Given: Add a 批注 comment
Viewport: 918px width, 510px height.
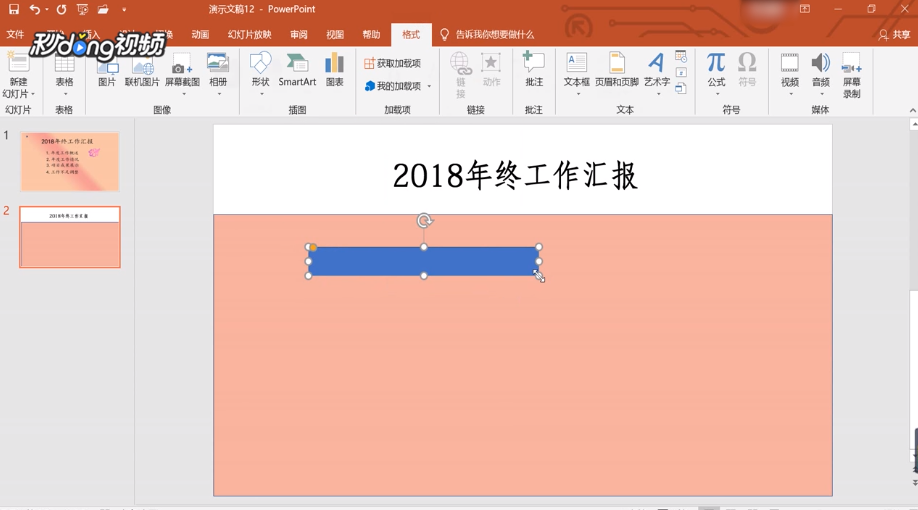Looking at the screenshot, I should pos(534,69).
